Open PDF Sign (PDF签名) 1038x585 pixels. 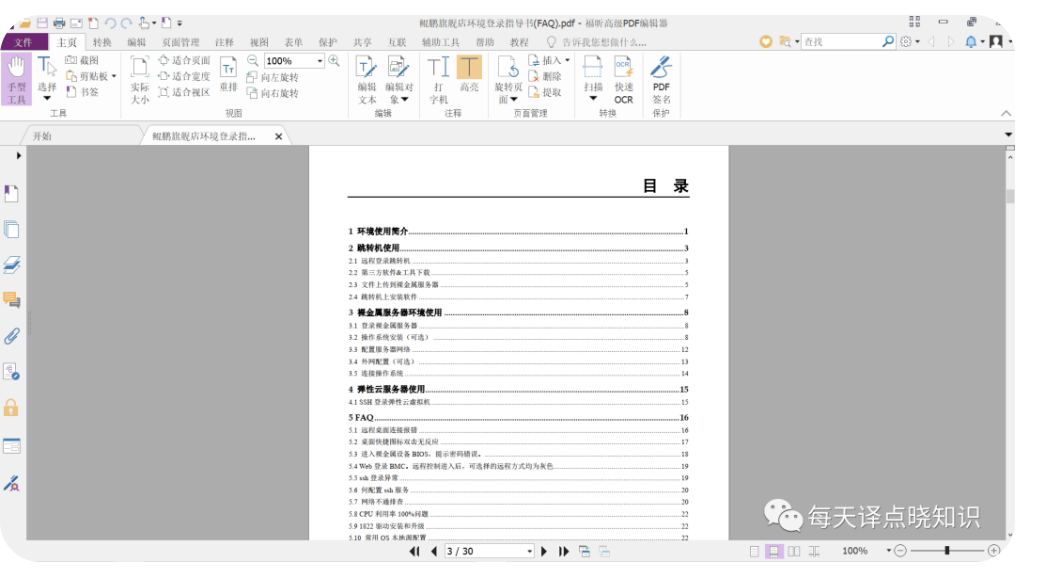click(x=661, y=80)
